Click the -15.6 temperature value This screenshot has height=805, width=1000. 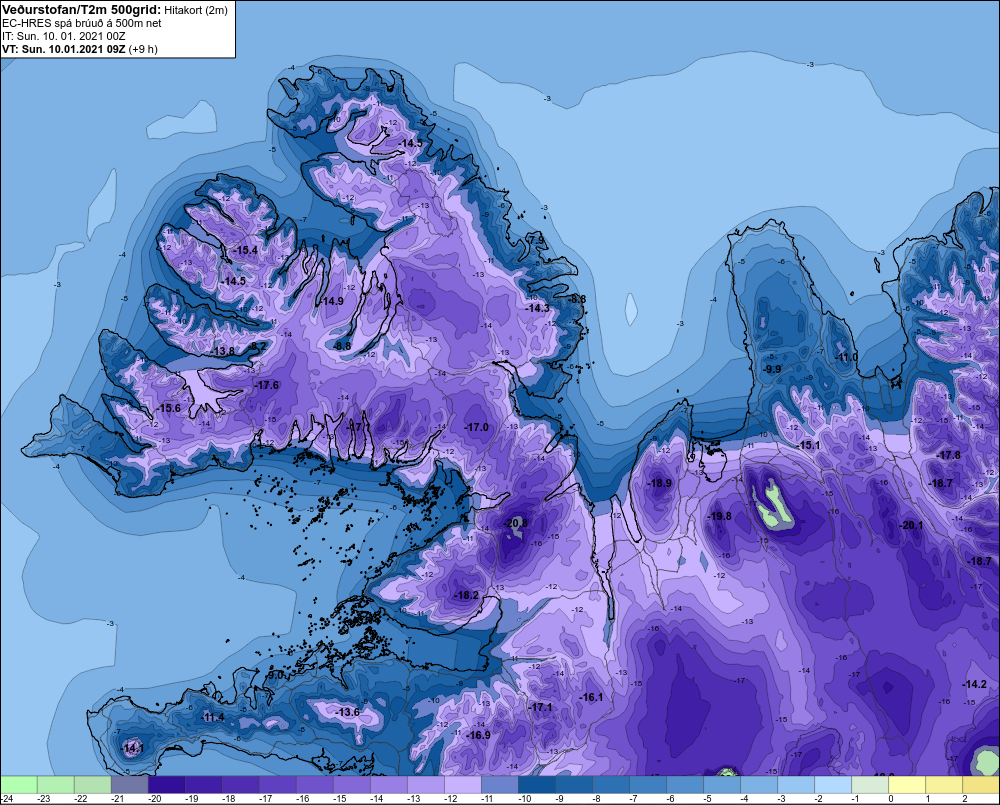pos(169,408)
